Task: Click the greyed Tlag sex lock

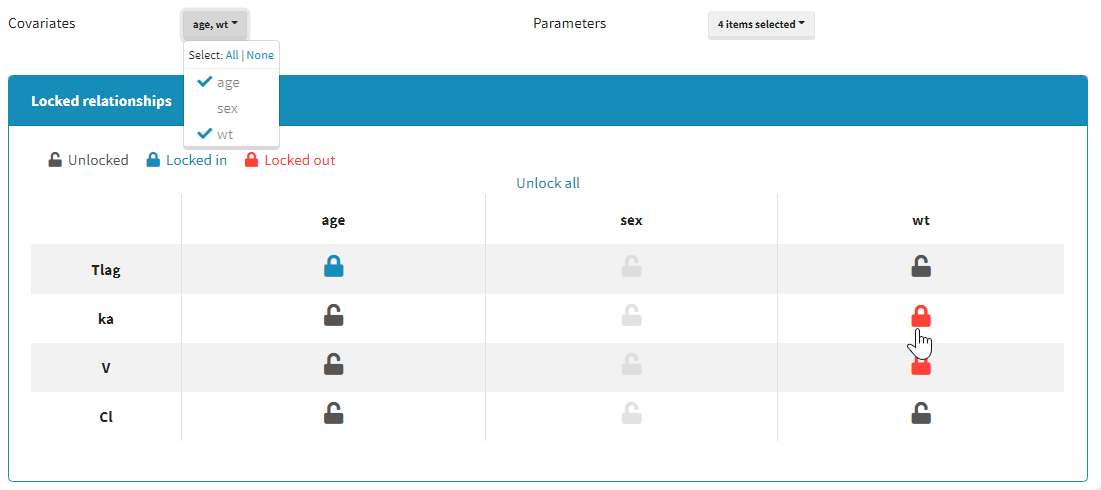Action: [x=631, y=266]
